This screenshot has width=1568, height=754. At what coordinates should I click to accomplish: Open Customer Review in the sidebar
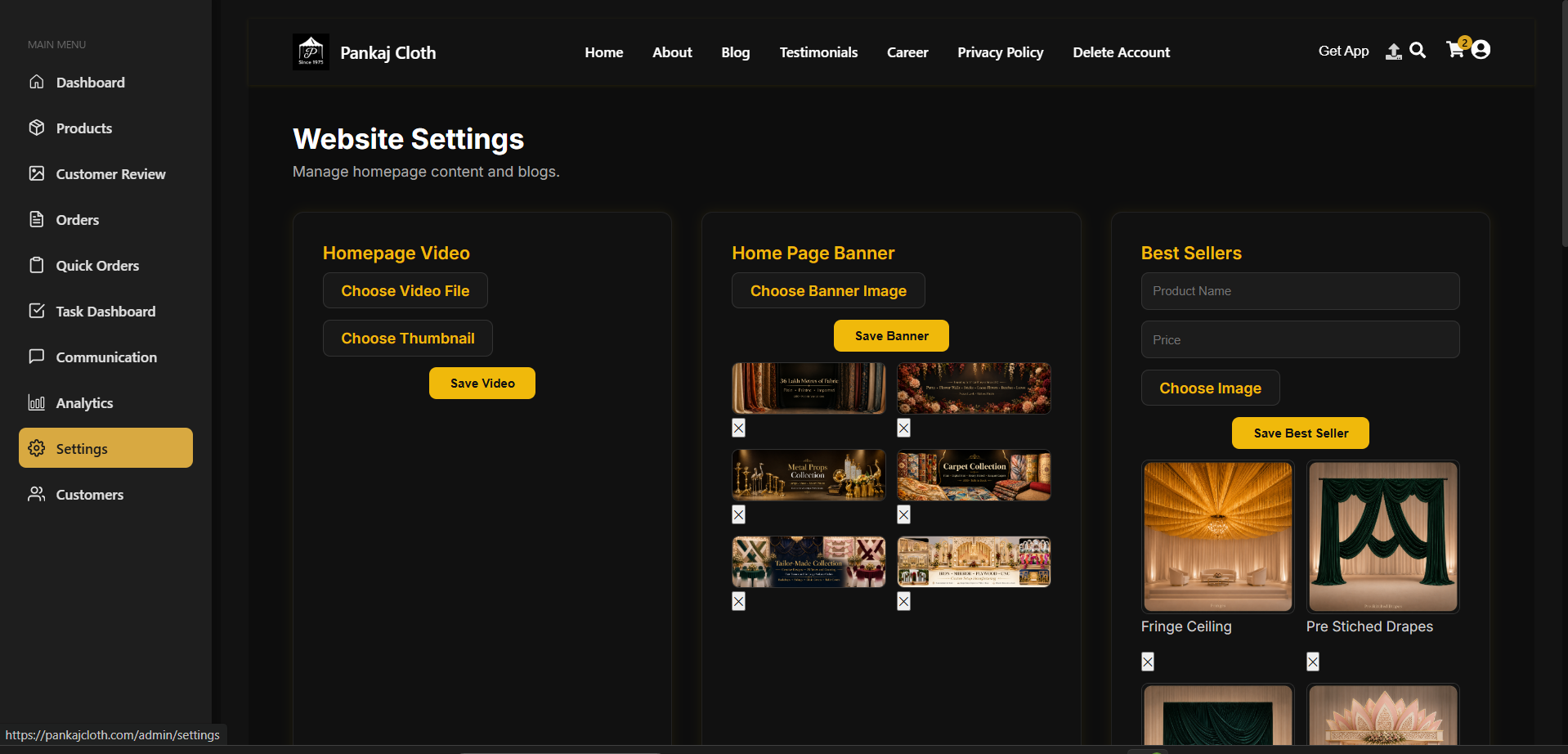coord(105,174)
